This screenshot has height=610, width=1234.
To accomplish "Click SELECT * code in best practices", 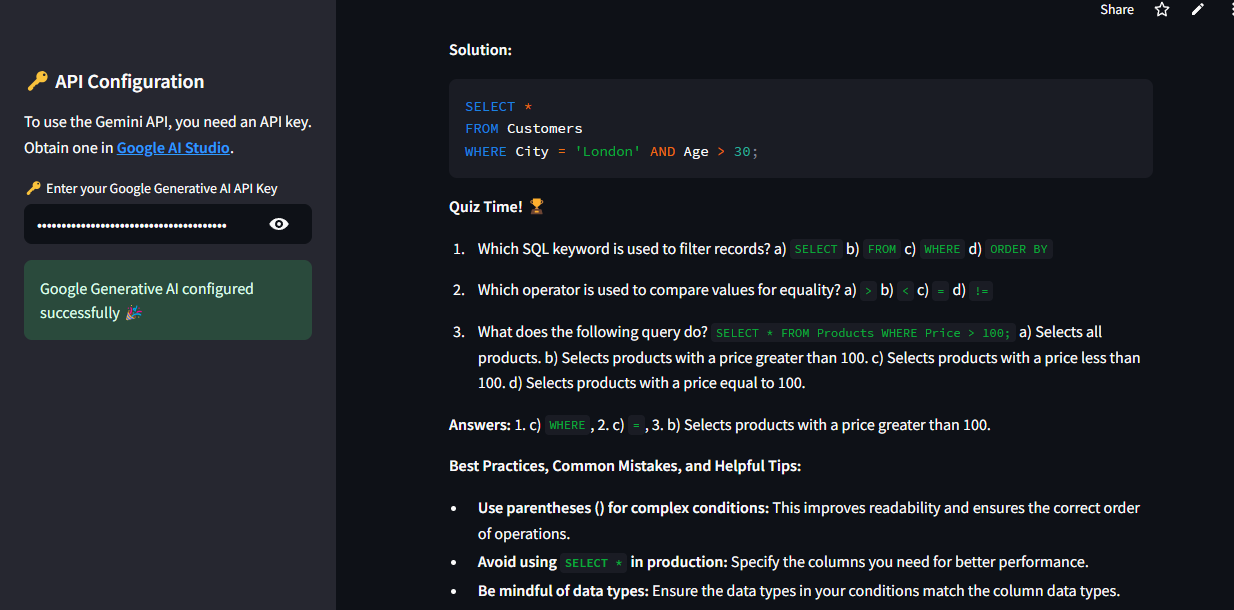I will point(594,563).
